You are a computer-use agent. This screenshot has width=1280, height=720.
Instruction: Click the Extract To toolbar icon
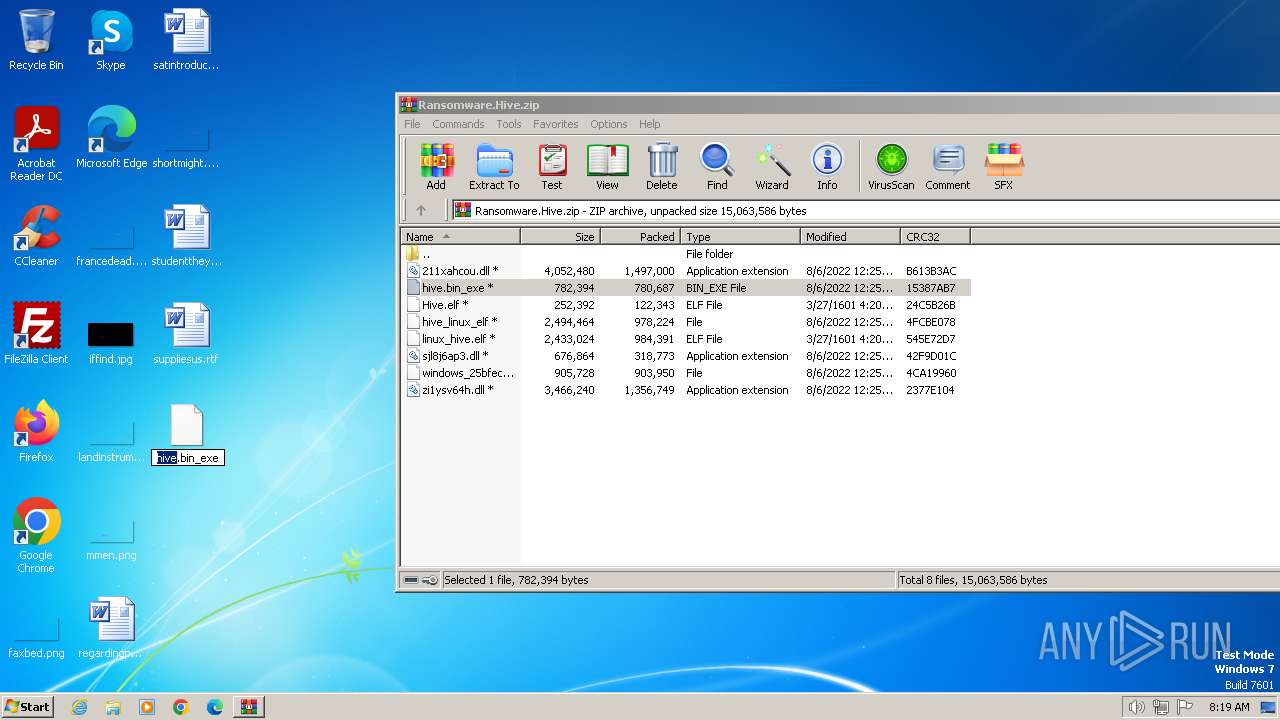click(x=494, y=166)
